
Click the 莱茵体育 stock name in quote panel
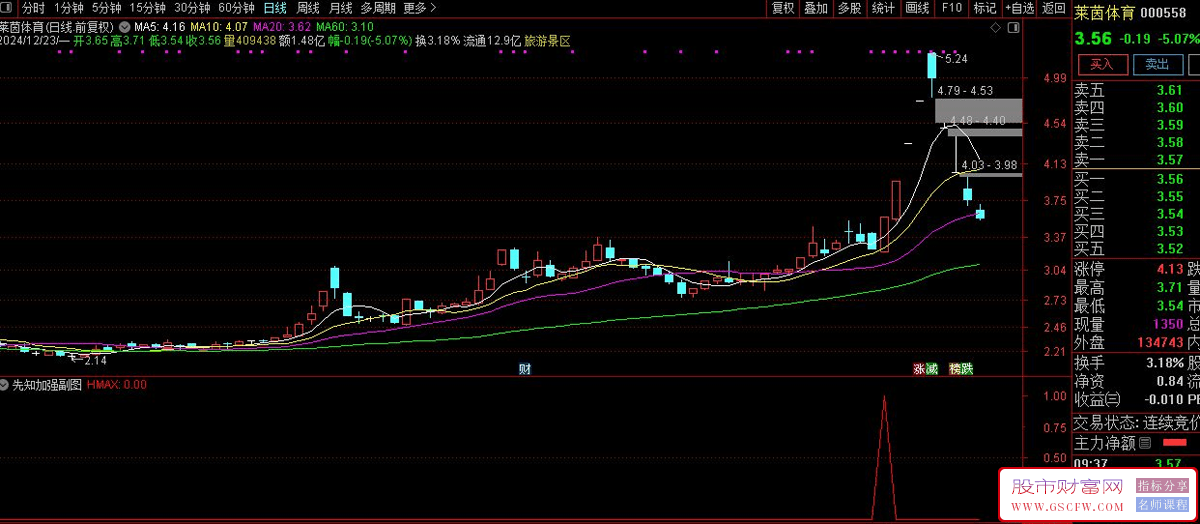point(1105,13)
